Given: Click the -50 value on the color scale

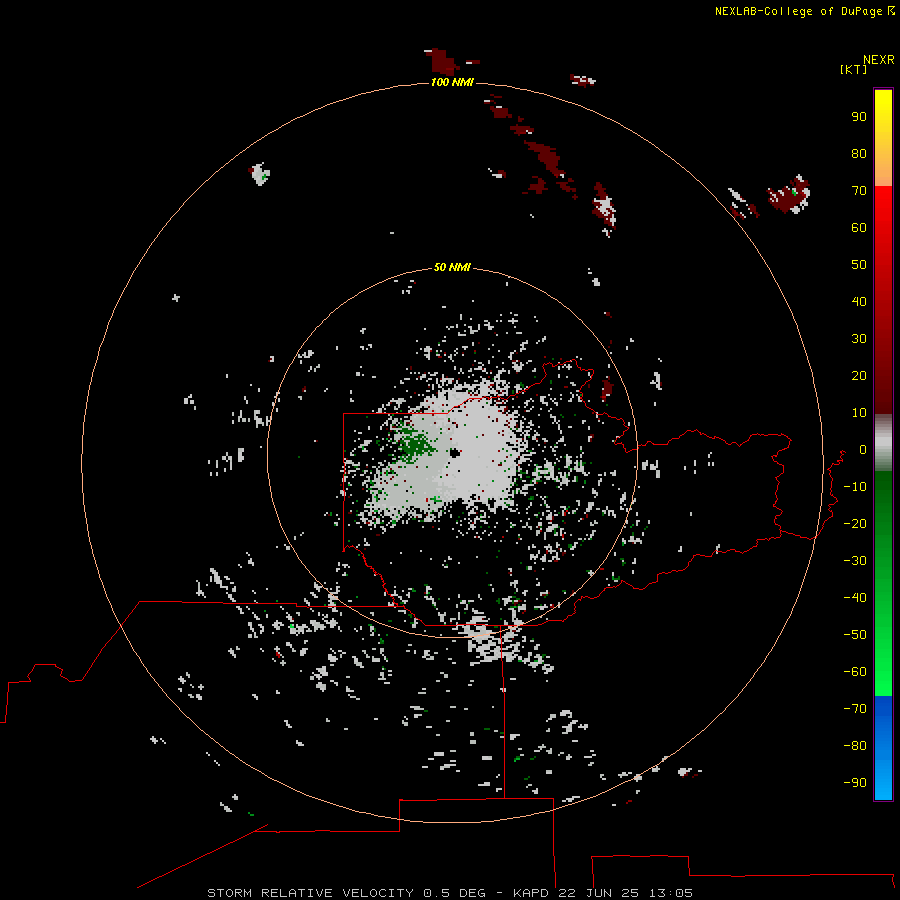Looking at the screenshot, I should pos(855,635).
